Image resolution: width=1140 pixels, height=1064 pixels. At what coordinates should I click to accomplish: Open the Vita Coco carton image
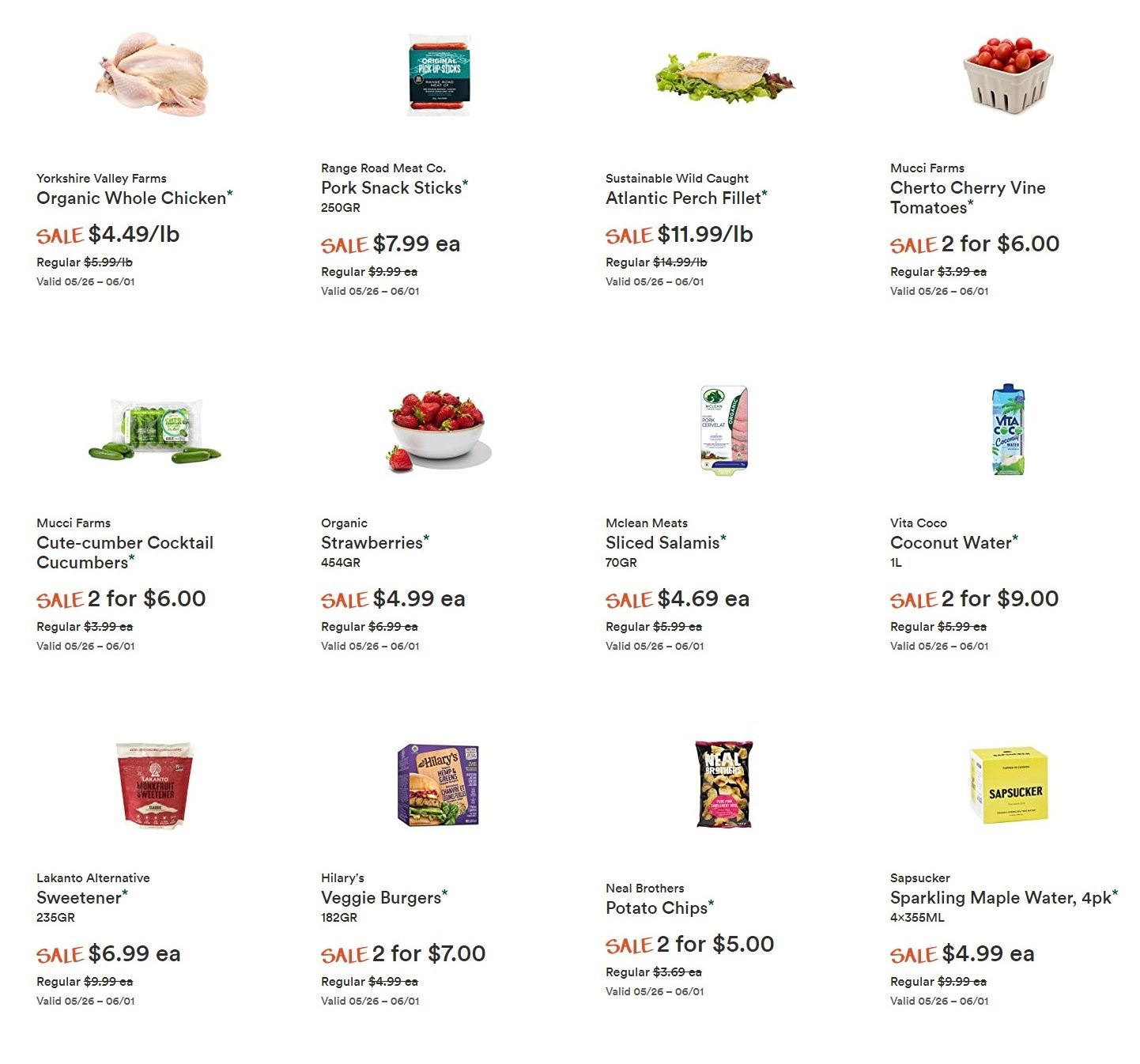click(1008, 429)
